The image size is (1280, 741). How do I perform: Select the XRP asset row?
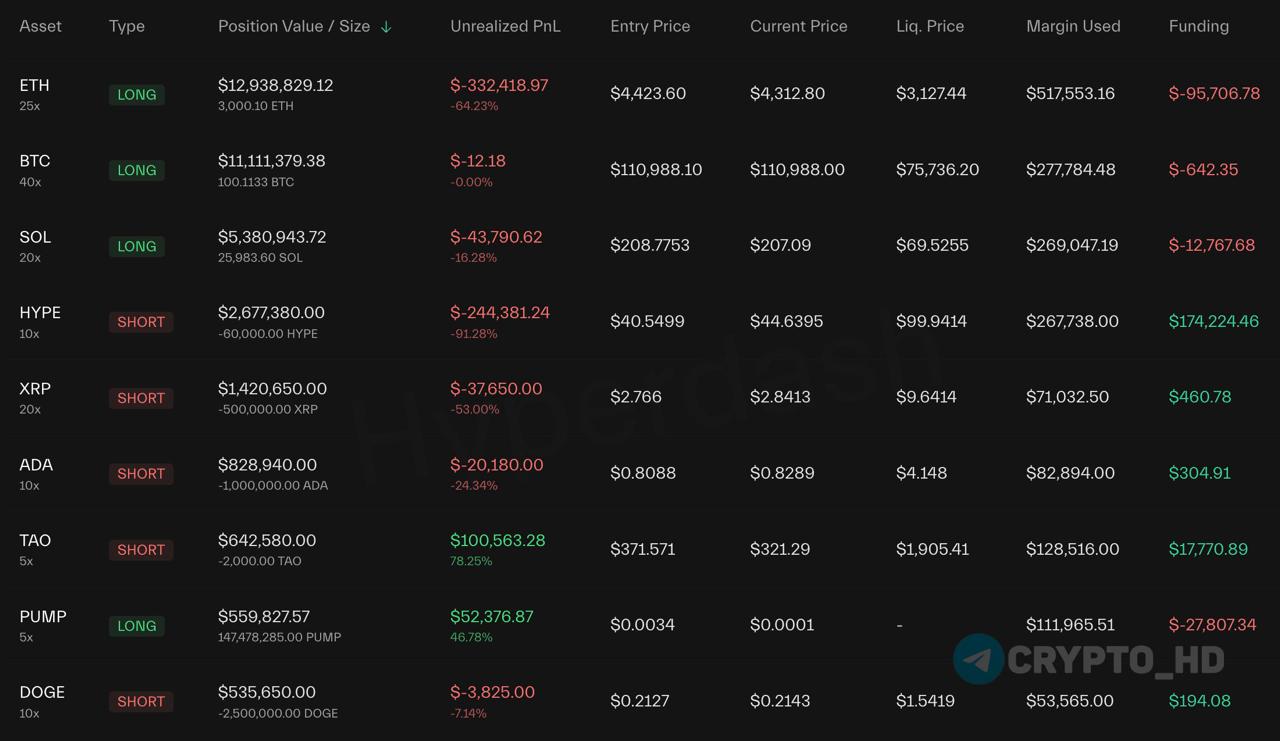(35, 389)
